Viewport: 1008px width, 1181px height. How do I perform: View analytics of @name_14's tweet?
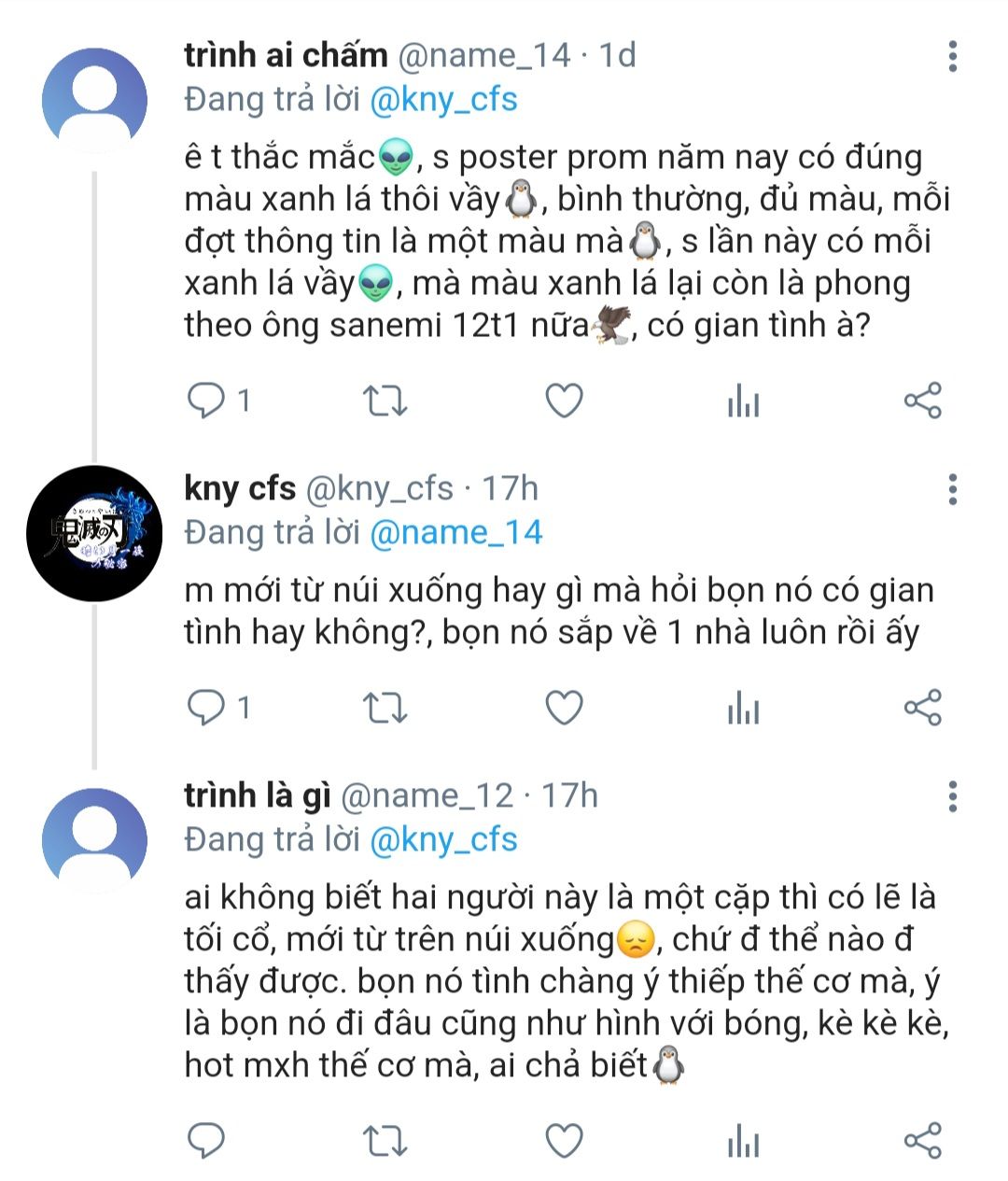click(x=743, y=401)
